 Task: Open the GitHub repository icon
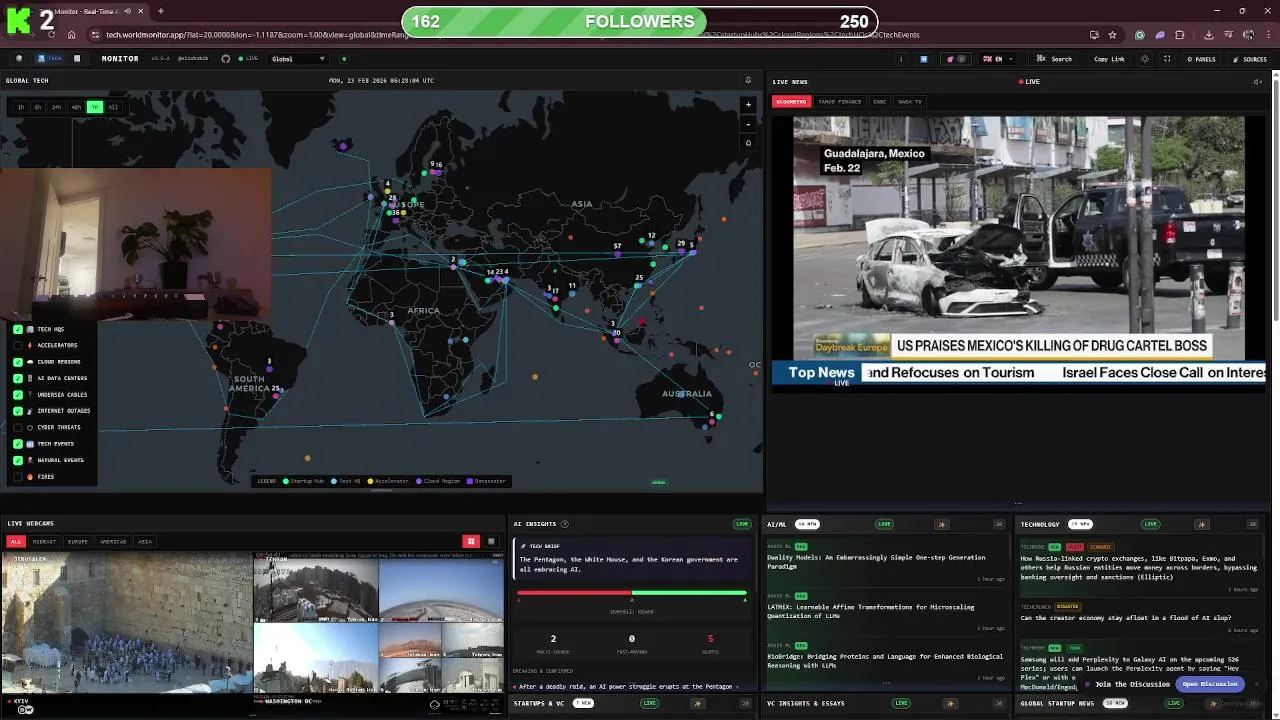coord(225,59)
